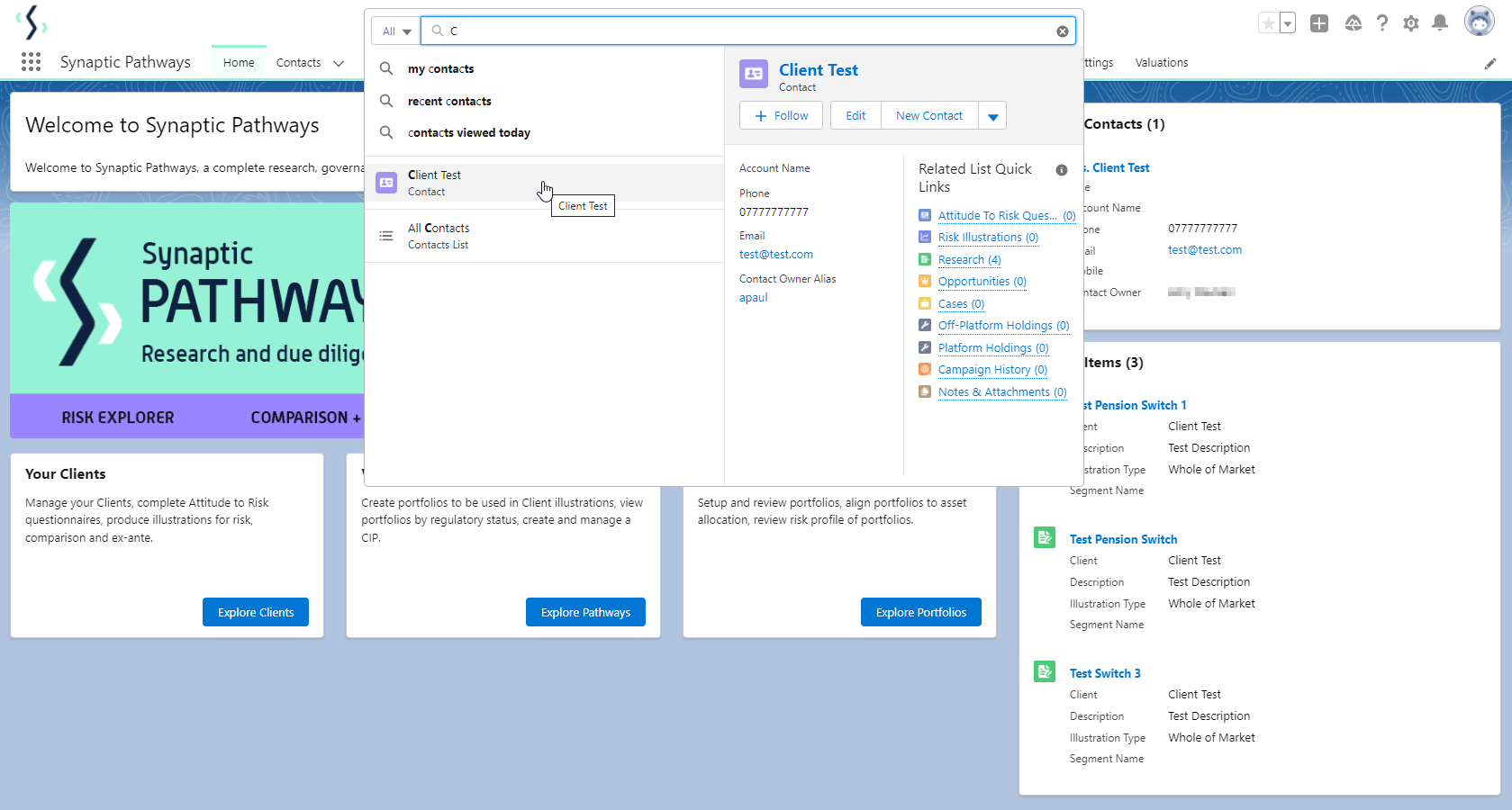Click the New Contact button
Viewport: 1512px width, 810px height.
click(x=929, y=115)
